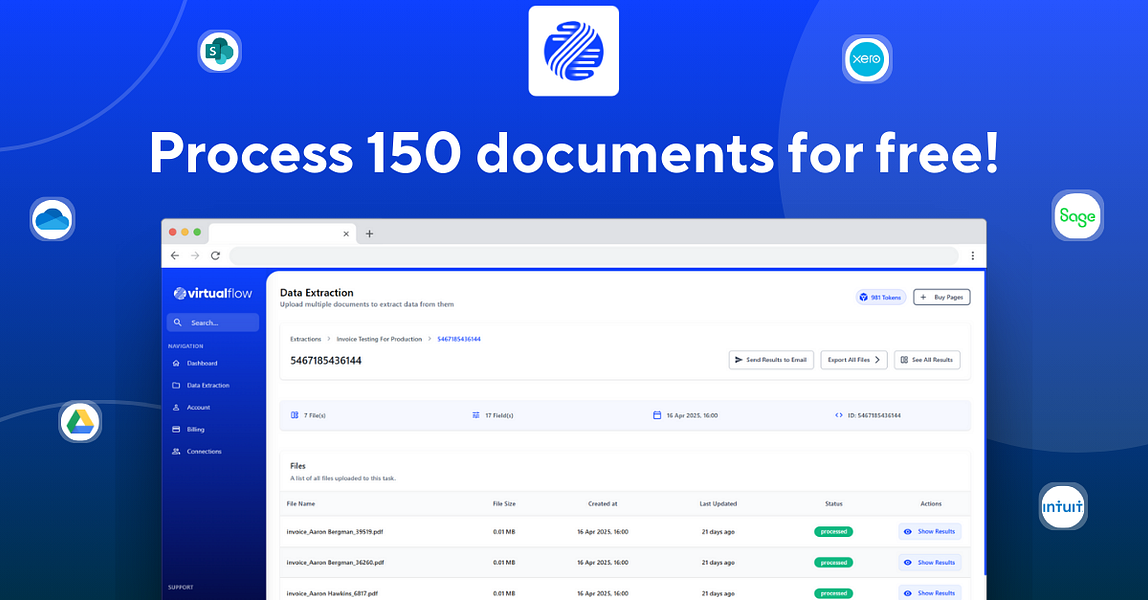Click the 981 Tokens badge

pyautogui.click(x=881, y=297)
